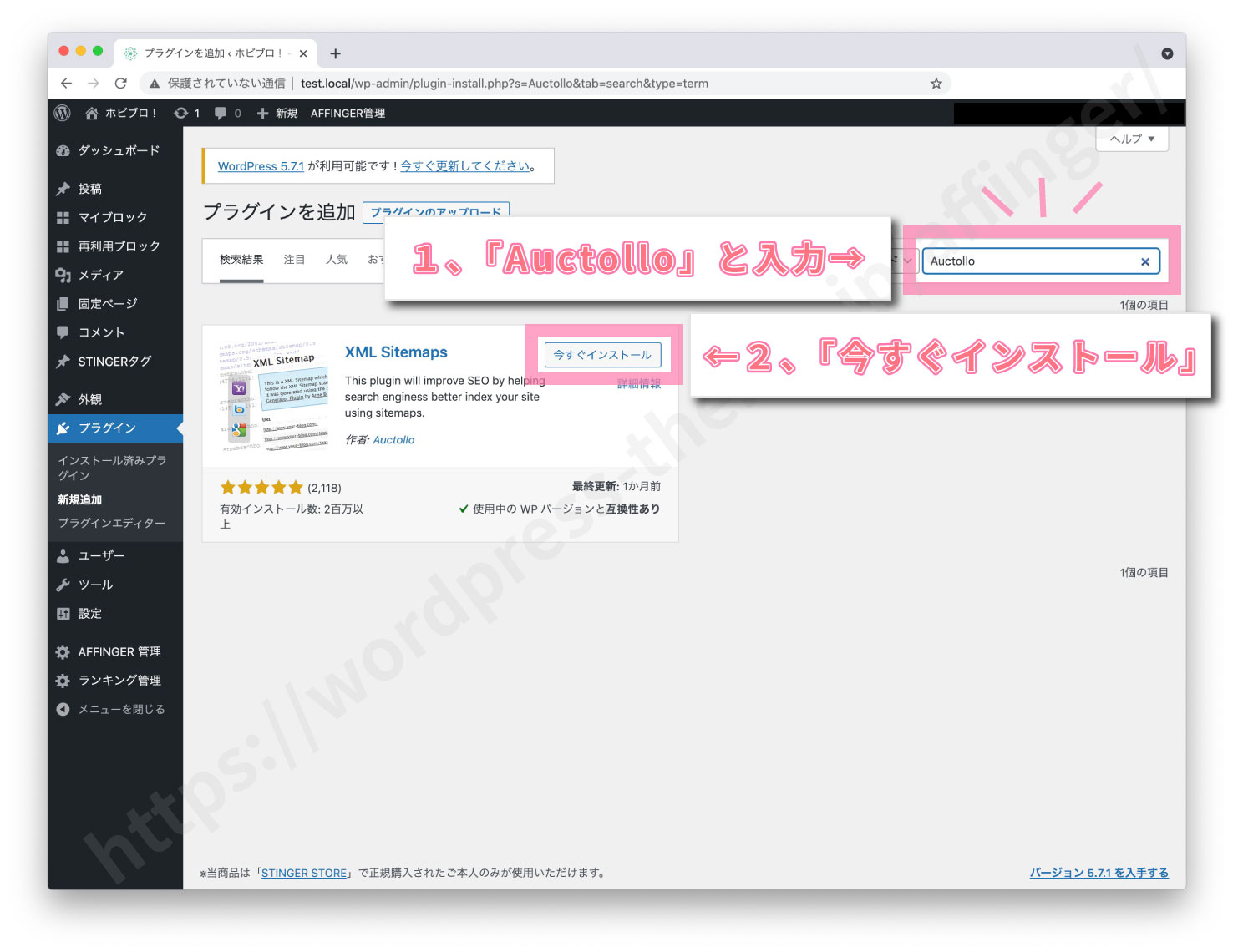
Task: Click the not-secure warning icon in address bar
Action: click(x=155, y=84)
